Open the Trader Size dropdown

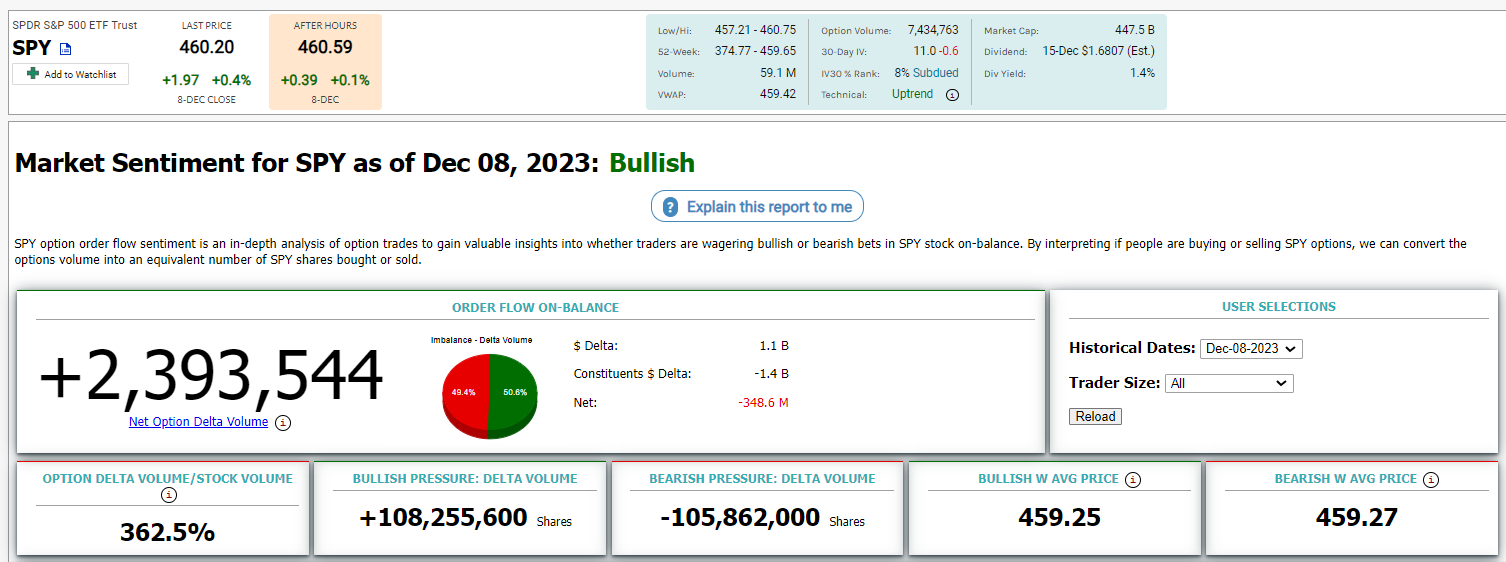[x=1229, y=383]
